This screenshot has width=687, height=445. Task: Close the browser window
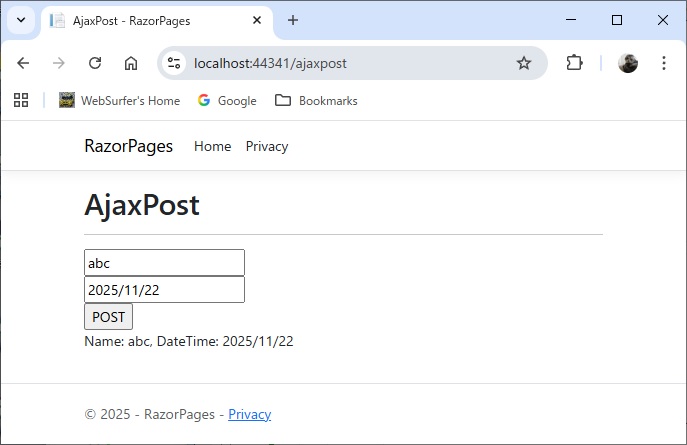(x=663, y=20)
